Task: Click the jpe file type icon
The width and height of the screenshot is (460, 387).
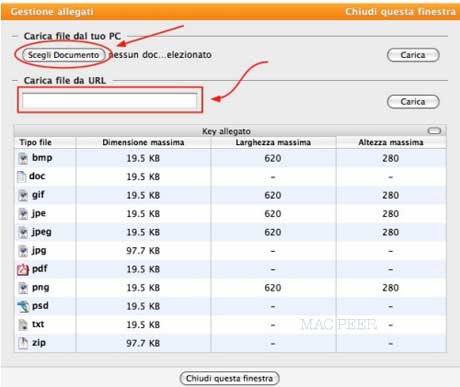Action: click(x=23, y=214)
